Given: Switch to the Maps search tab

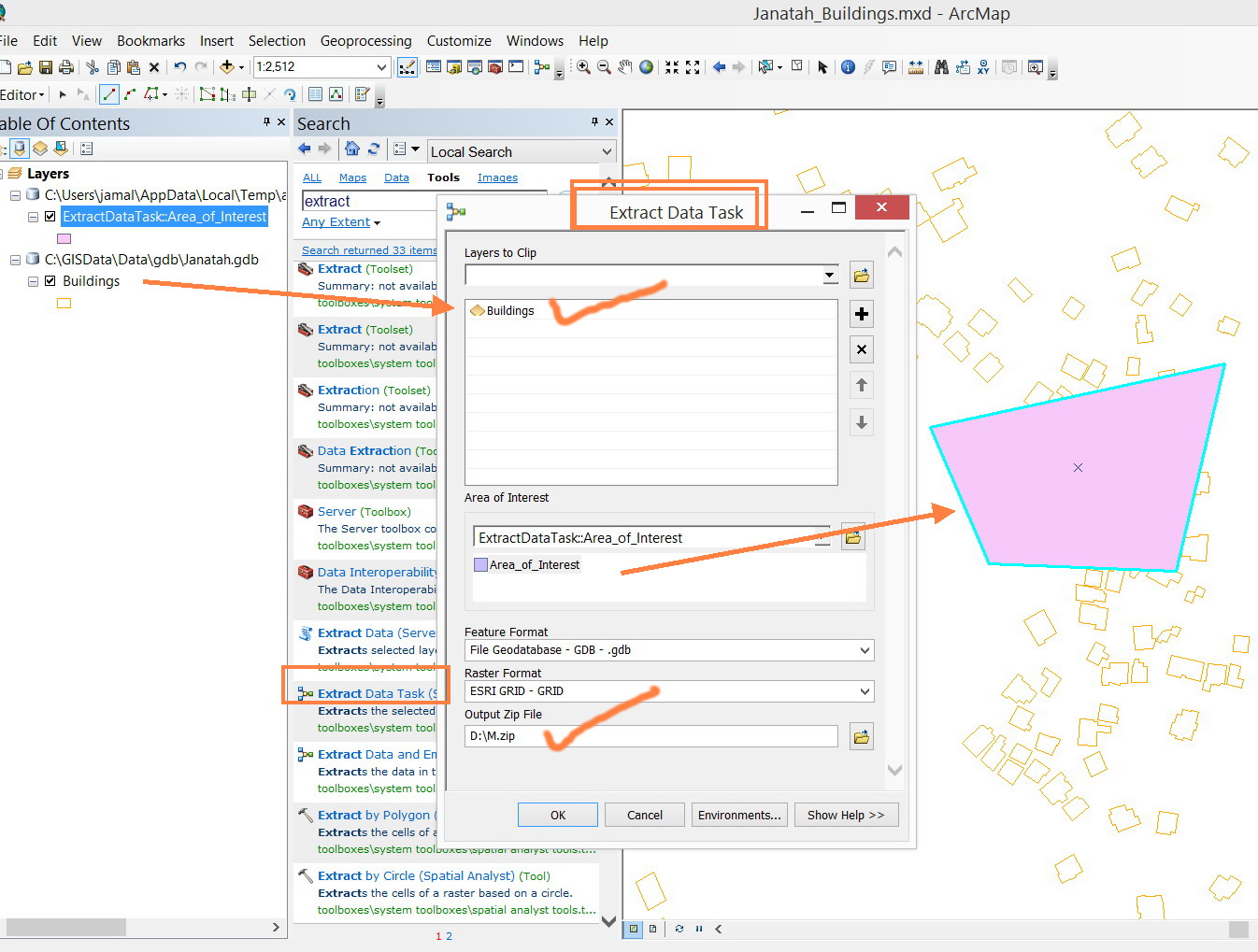Looking at the screenshot, I should (352, 178).
